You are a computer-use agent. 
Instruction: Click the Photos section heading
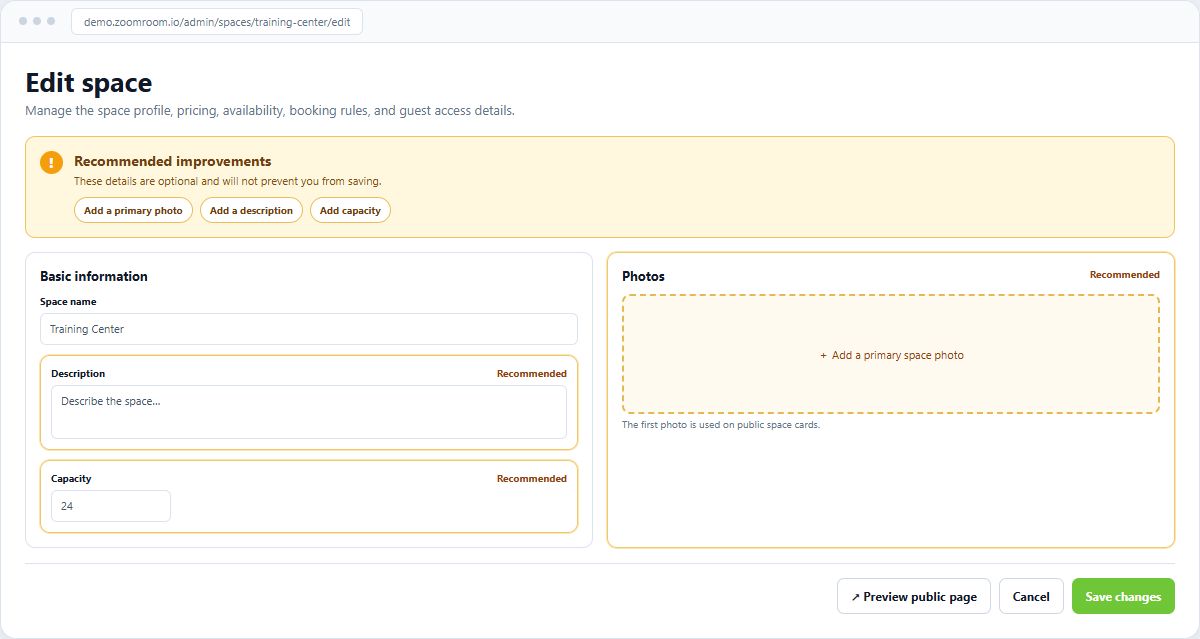643,276
